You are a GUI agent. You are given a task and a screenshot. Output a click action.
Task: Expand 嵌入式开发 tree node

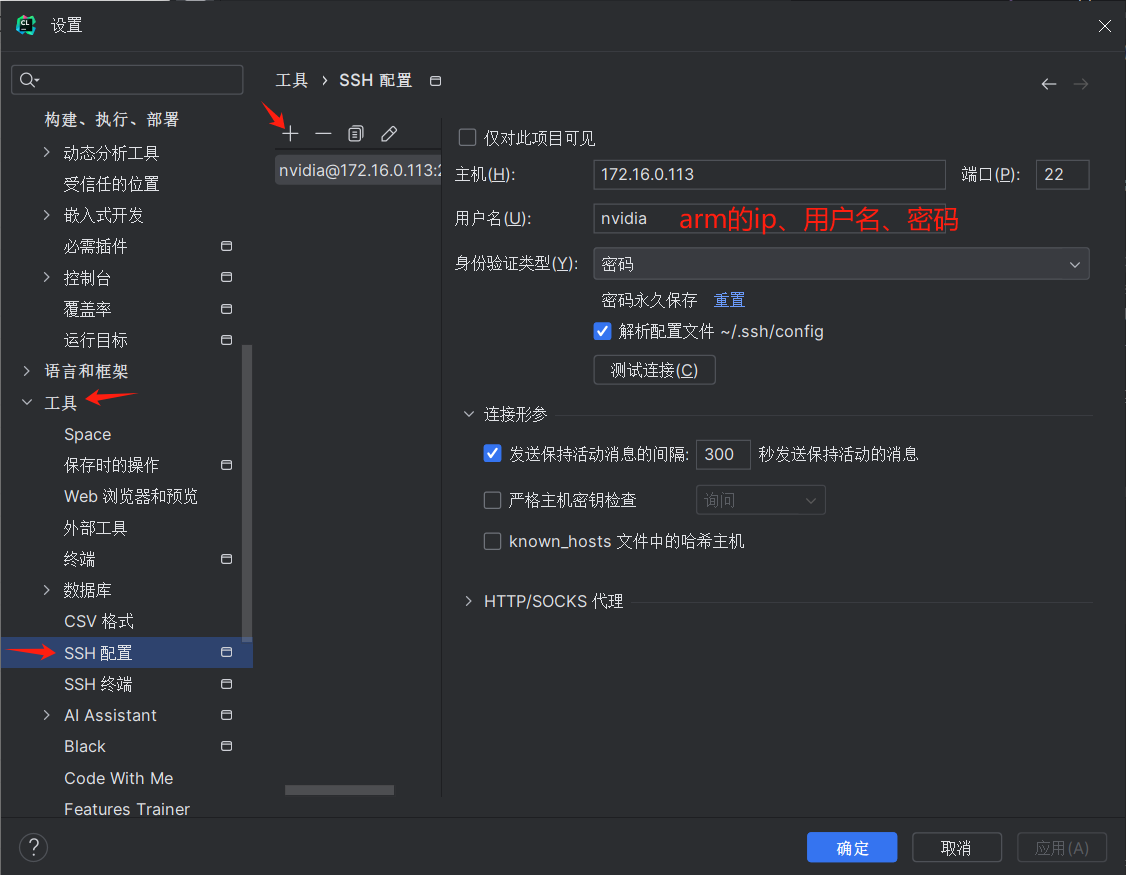tap(47, 215)
